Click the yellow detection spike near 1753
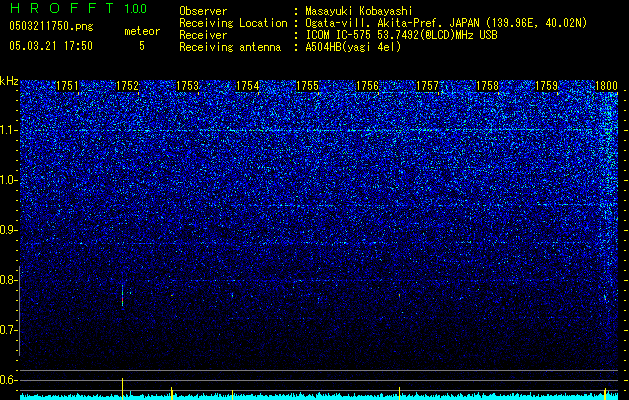This screenshot has width=629, height=400. (x=172, y=393)
